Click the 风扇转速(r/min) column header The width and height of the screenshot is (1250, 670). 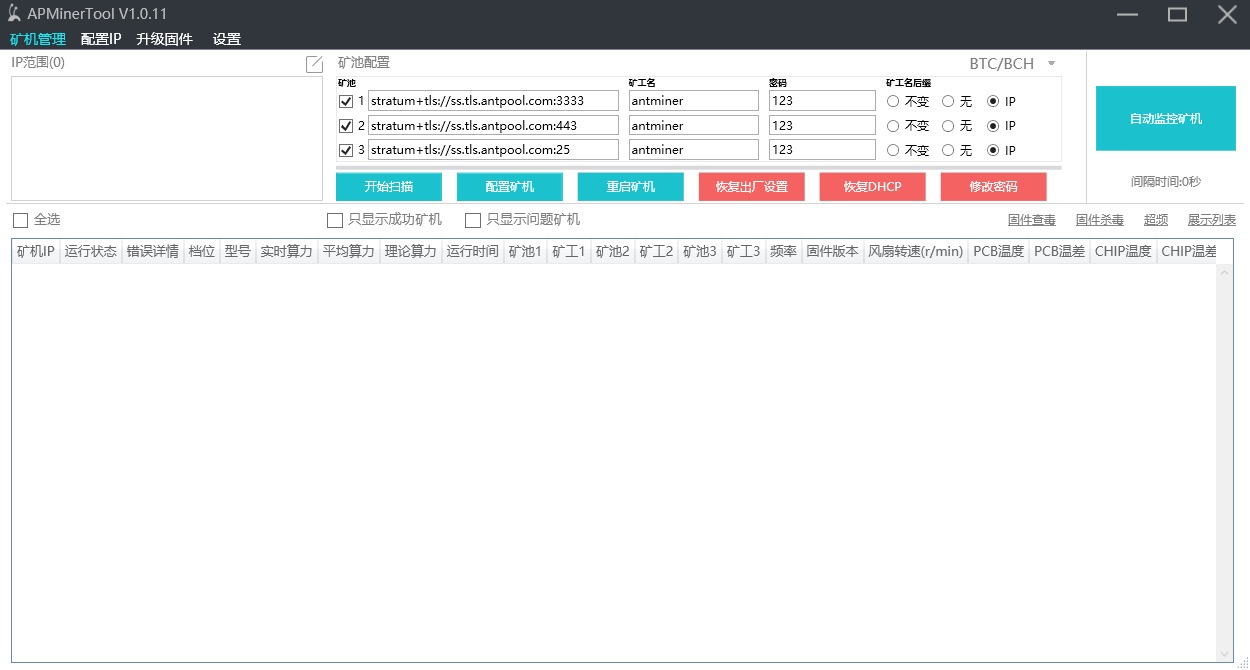tap(916, 252)
